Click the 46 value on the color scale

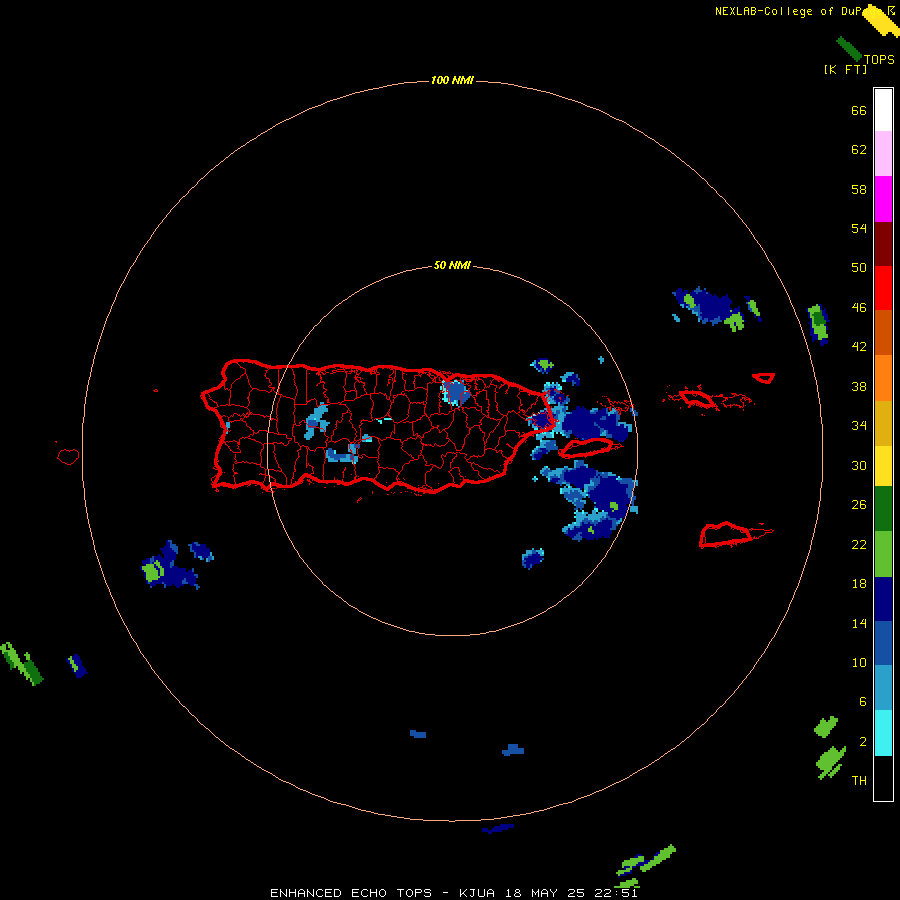859,308
